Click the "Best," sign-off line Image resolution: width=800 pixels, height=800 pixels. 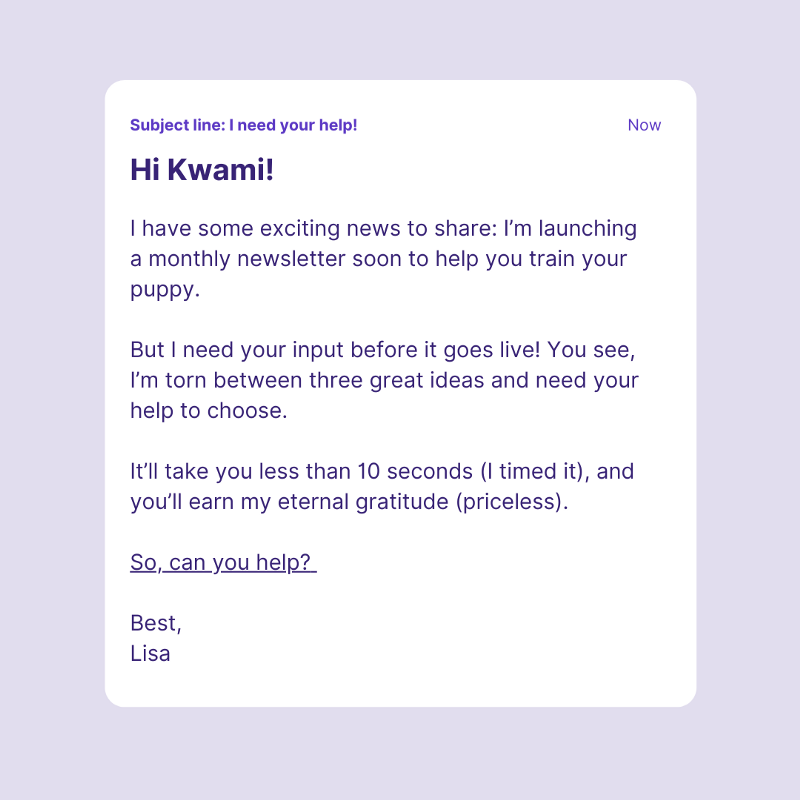pos(156,623)
